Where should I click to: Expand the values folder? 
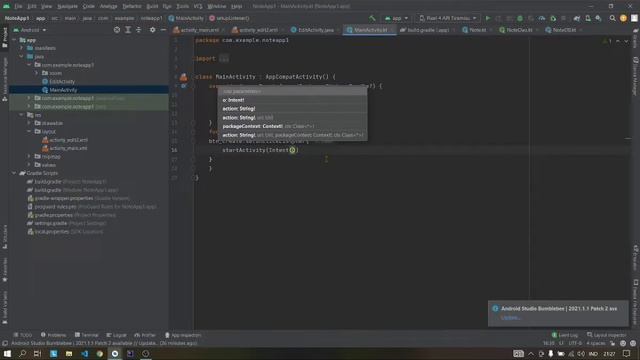[29, 165]
